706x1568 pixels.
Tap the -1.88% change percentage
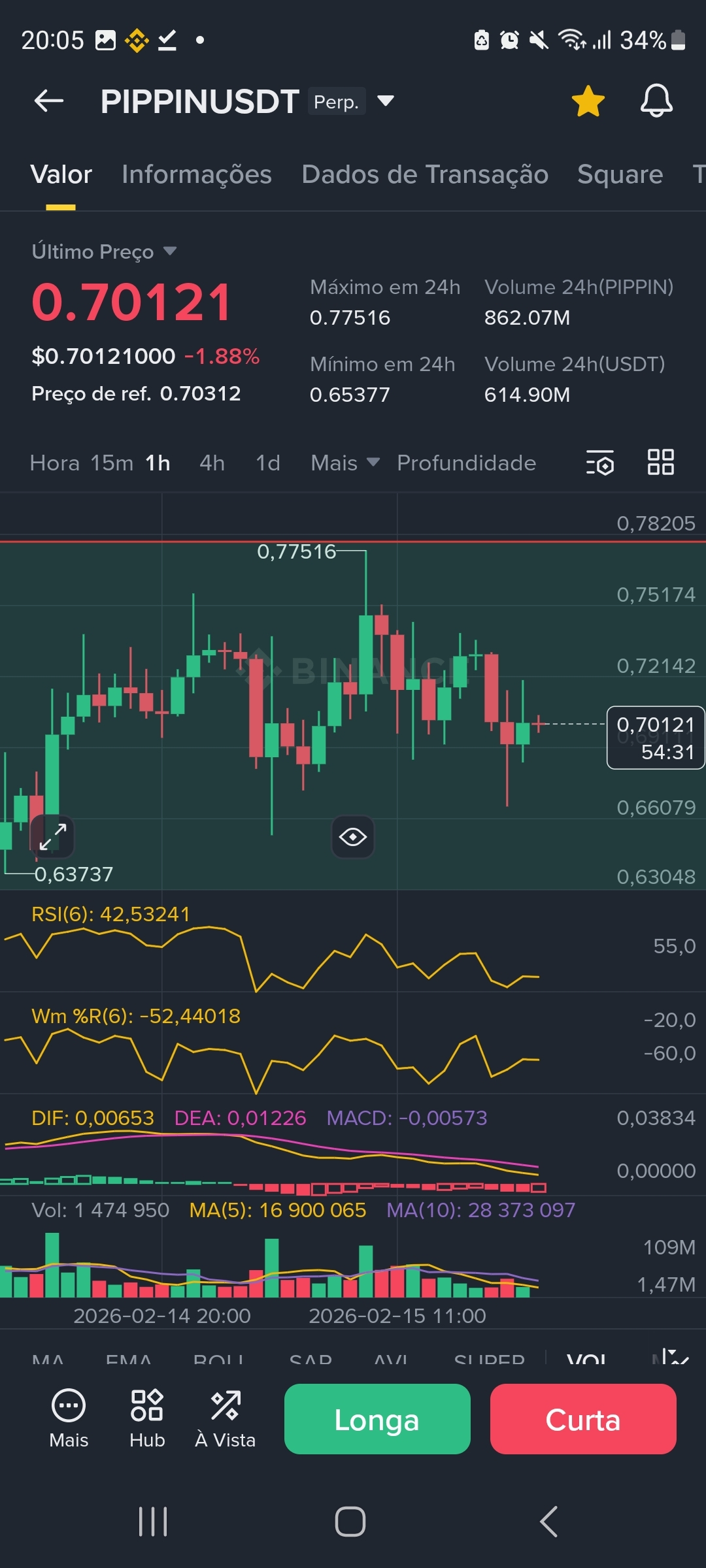pyautogui.click(x=222, y=356)
